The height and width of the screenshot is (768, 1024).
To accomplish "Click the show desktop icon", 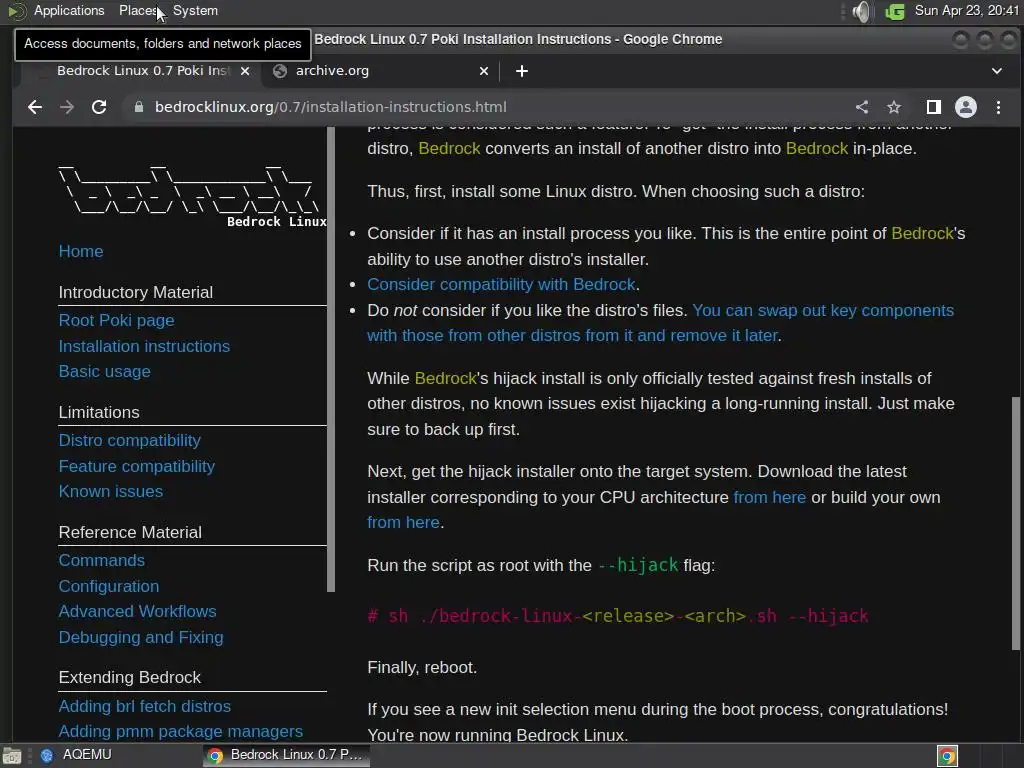I will (x=12, y=756).
